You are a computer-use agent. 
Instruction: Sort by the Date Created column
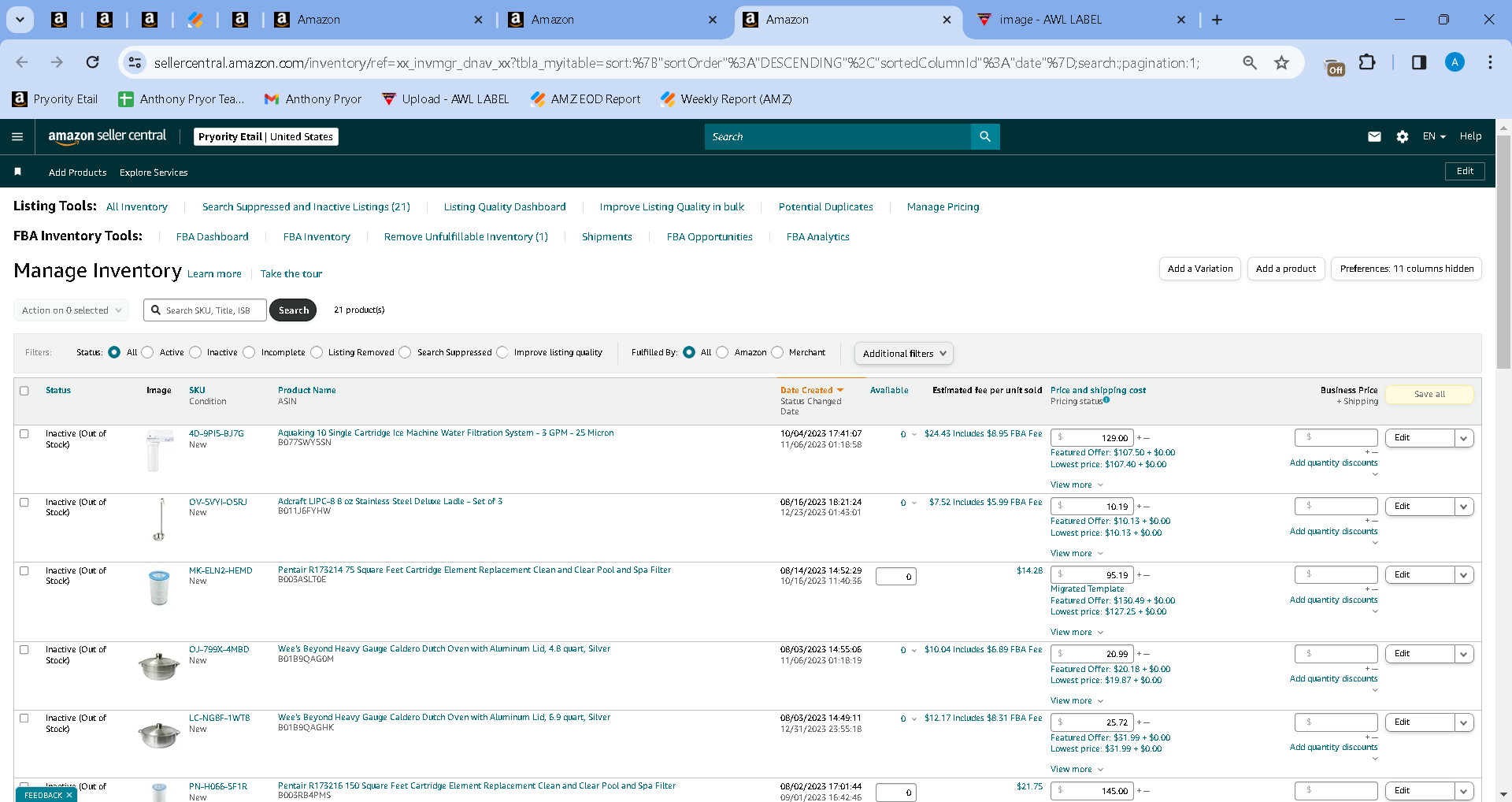coord(811,390)
